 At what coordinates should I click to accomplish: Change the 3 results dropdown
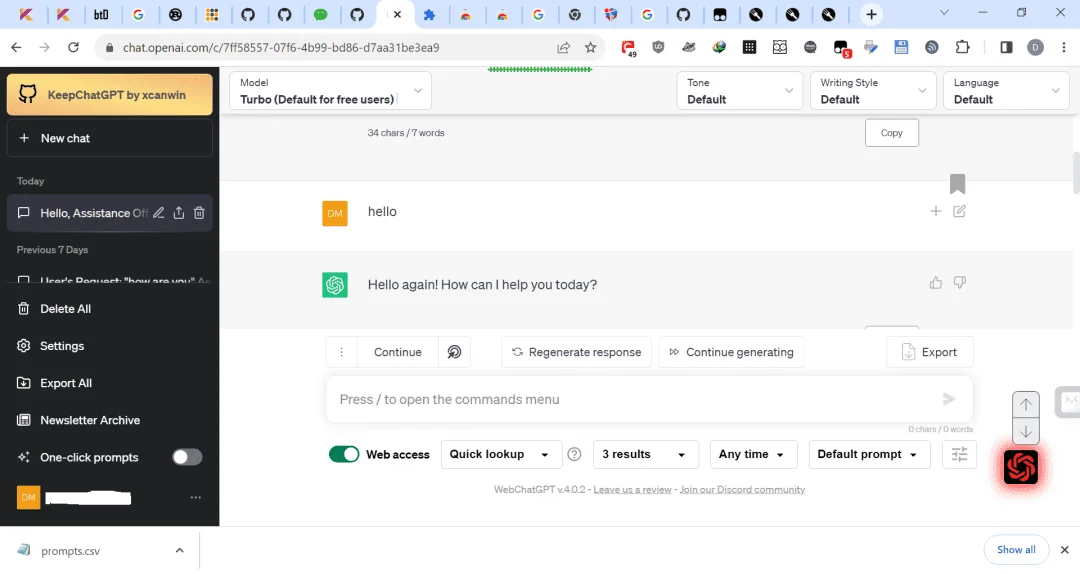645,454
